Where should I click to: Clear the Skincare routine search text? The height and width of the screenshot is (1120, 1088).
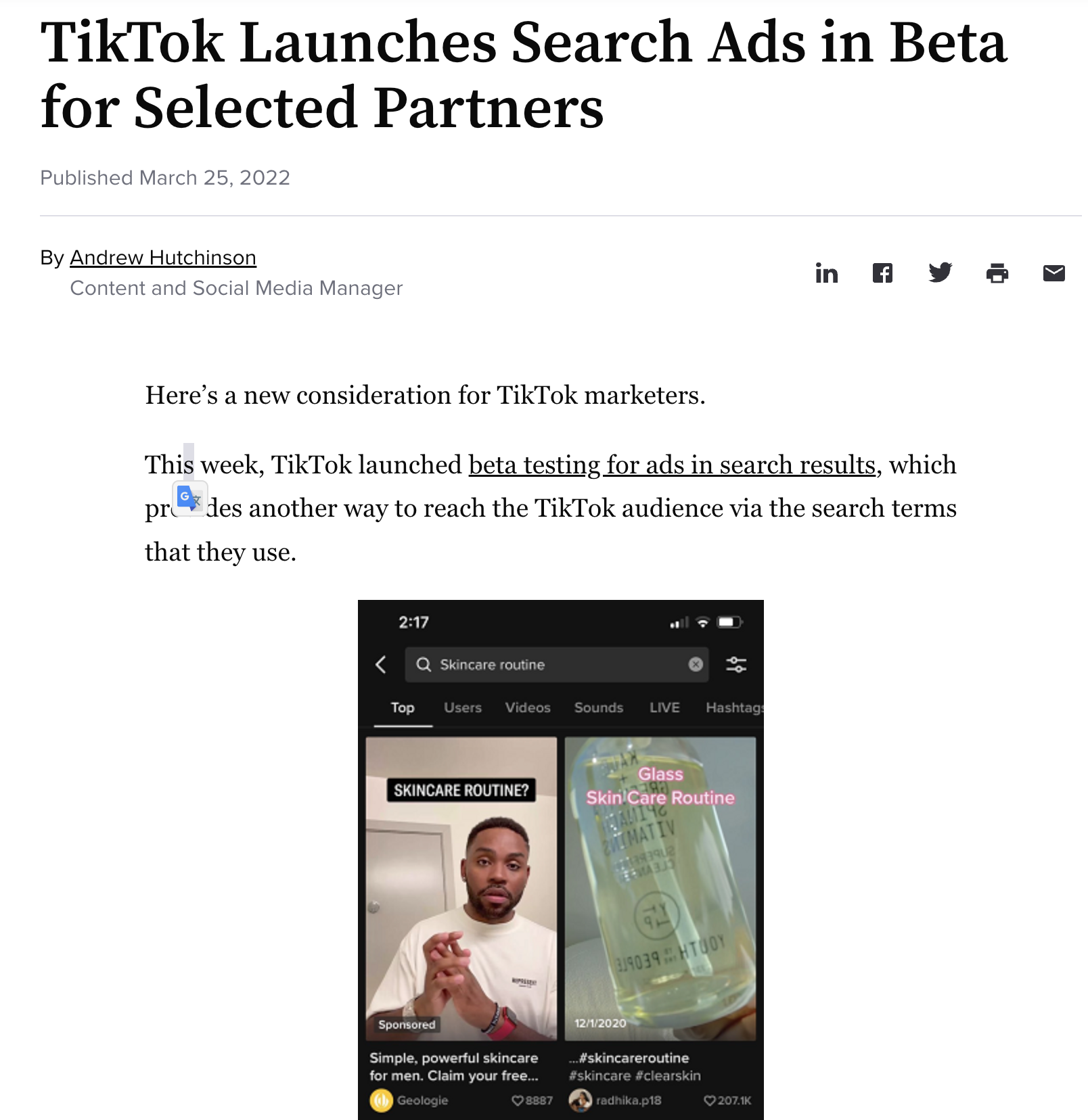click(x=695, y=664)
